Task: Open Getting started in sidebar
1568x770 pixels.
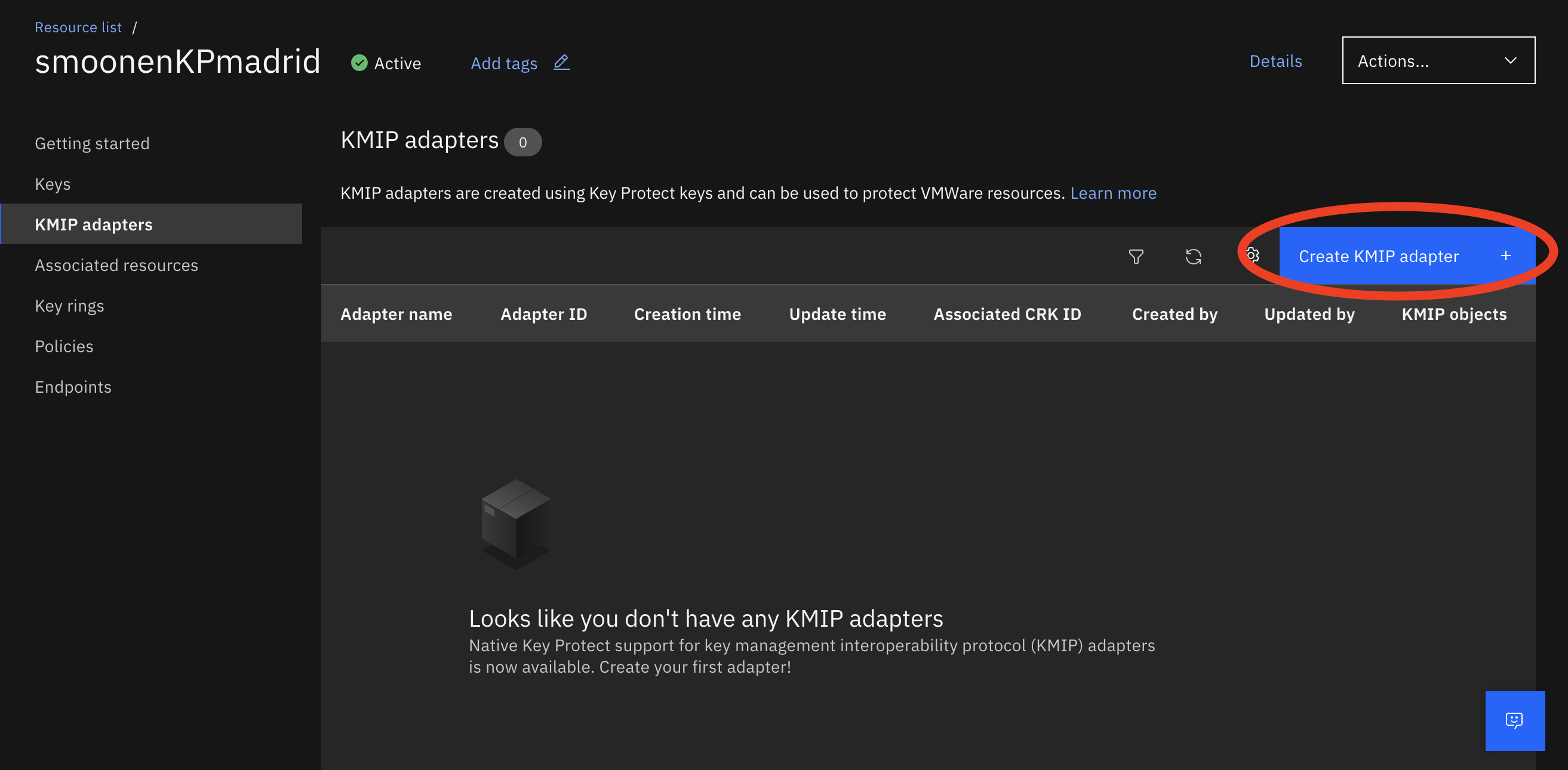Action: point(92,143)
